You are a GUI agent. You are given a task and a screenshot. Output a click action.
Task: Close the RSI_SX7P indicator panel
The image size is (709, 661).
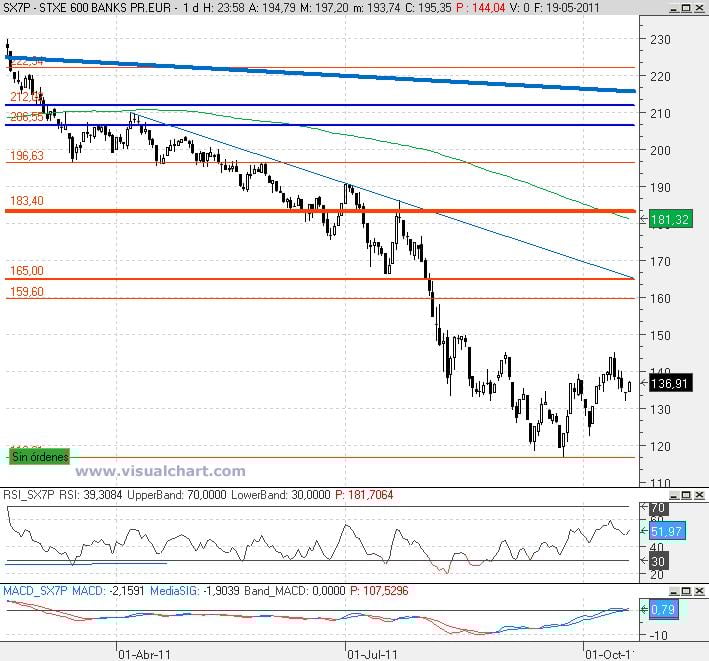(699, 495)
